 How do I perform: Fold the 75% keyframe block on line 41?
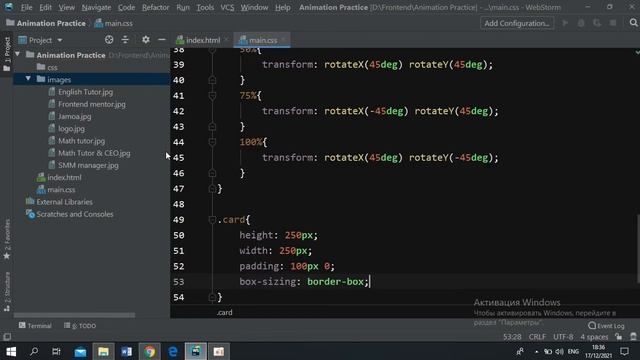point(212,96)
